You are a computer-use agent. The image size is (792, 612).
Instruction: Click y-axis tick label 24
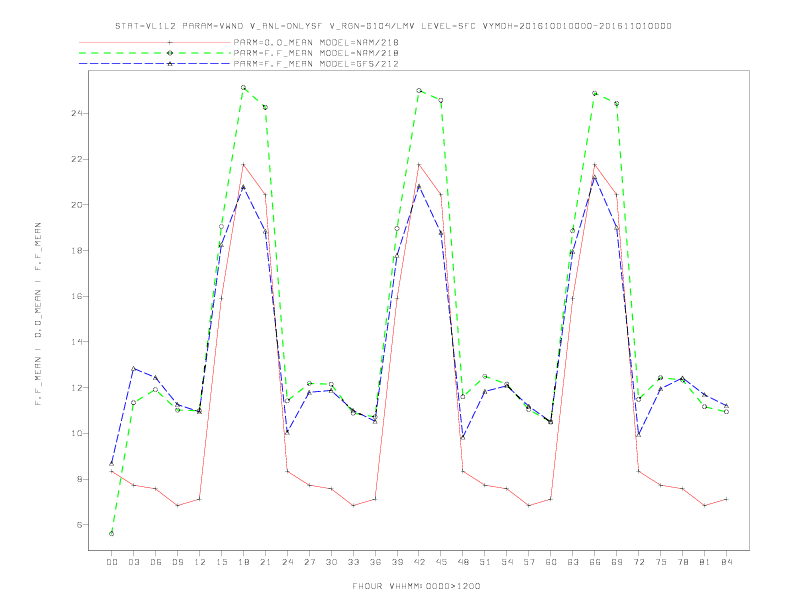(x=77, y=113)
